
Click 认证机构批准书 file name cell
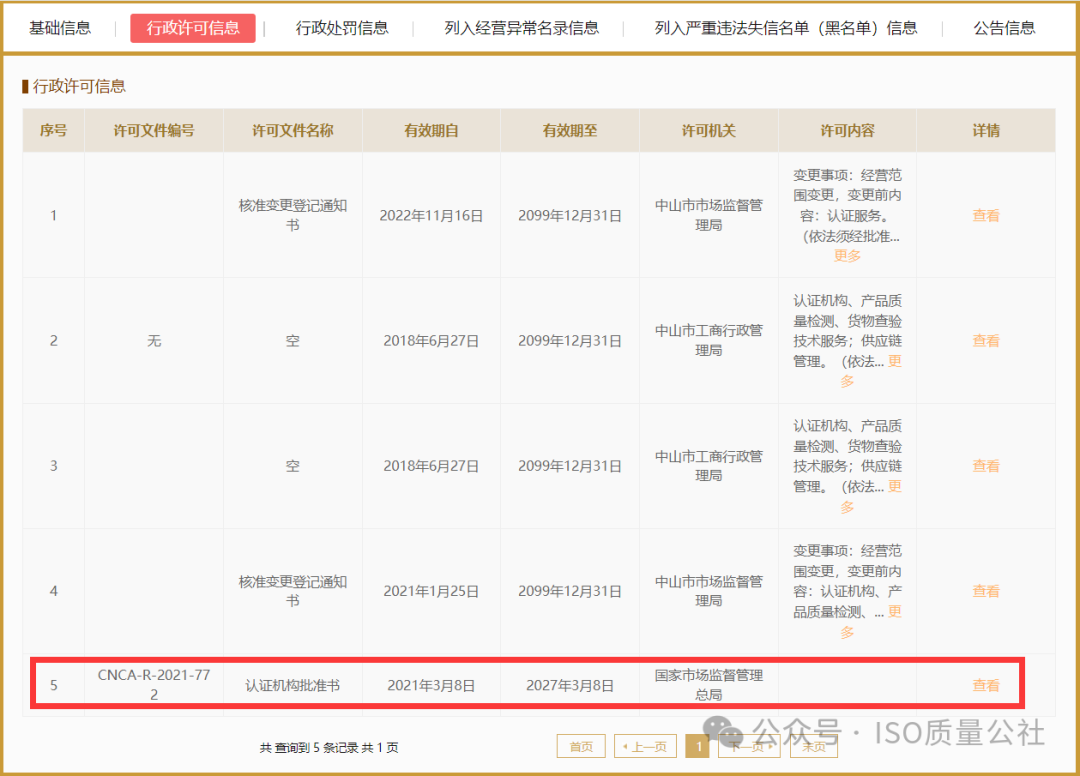click(x=293, y=686)
